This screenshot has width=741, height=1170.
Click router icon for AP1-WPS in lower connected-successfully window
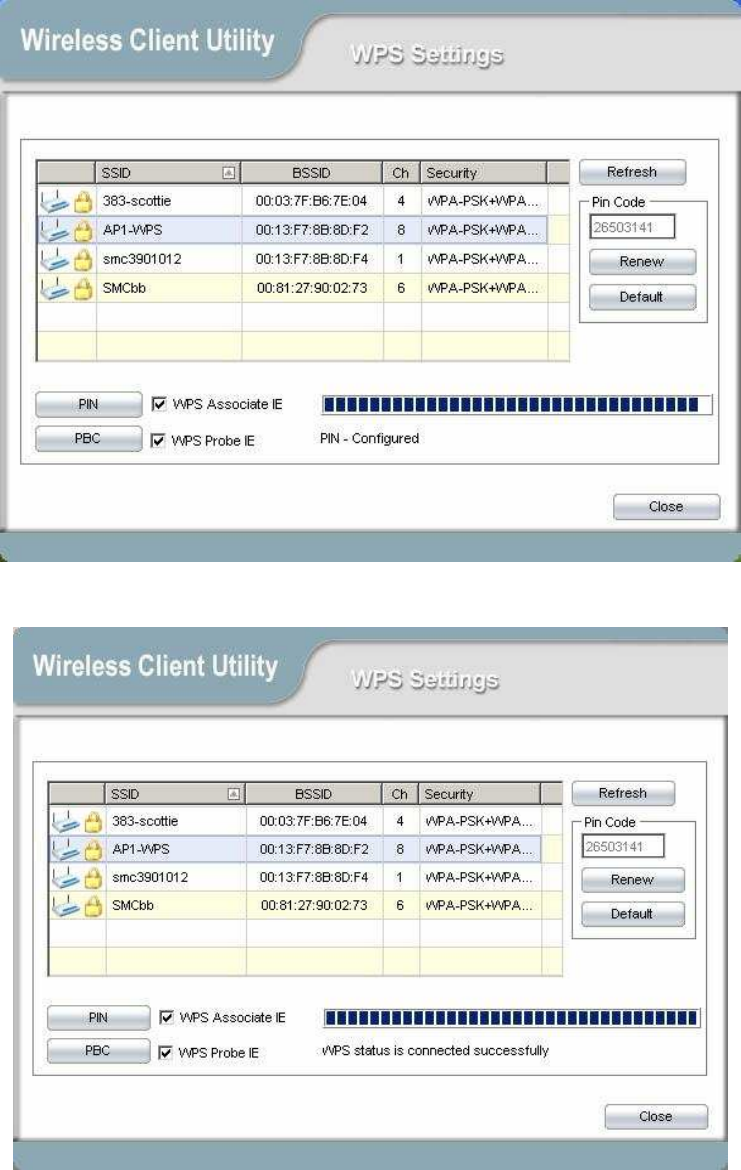pyautogui.click(x=66, y=850)
